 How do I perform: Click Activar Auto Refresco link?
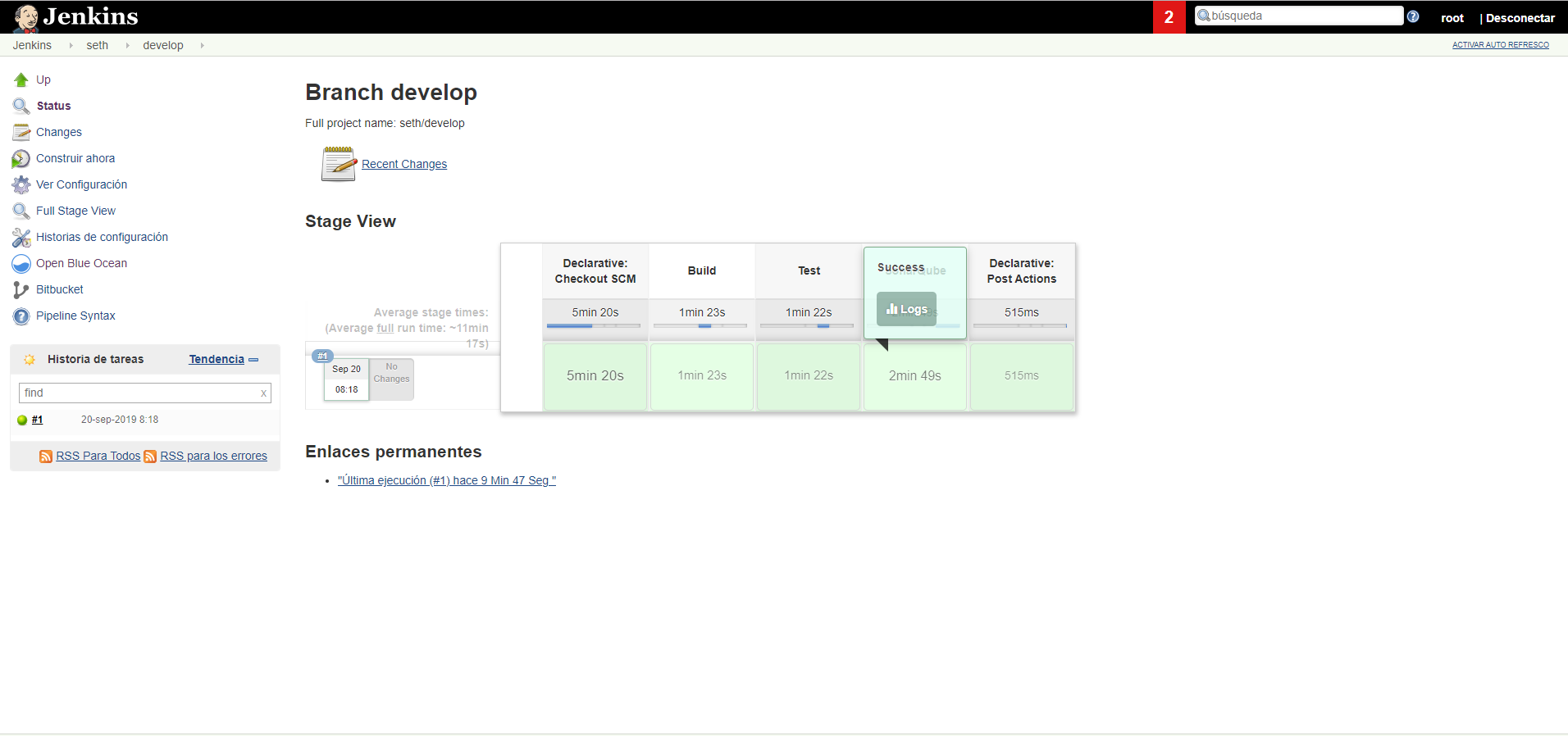coord(1501,45)
